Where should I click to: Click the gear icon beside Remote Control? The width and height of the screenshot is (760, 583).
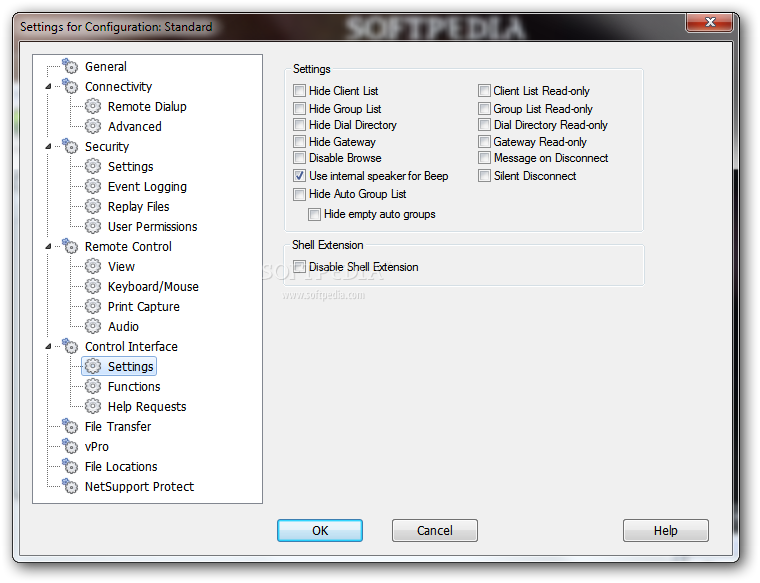(70, 246)
